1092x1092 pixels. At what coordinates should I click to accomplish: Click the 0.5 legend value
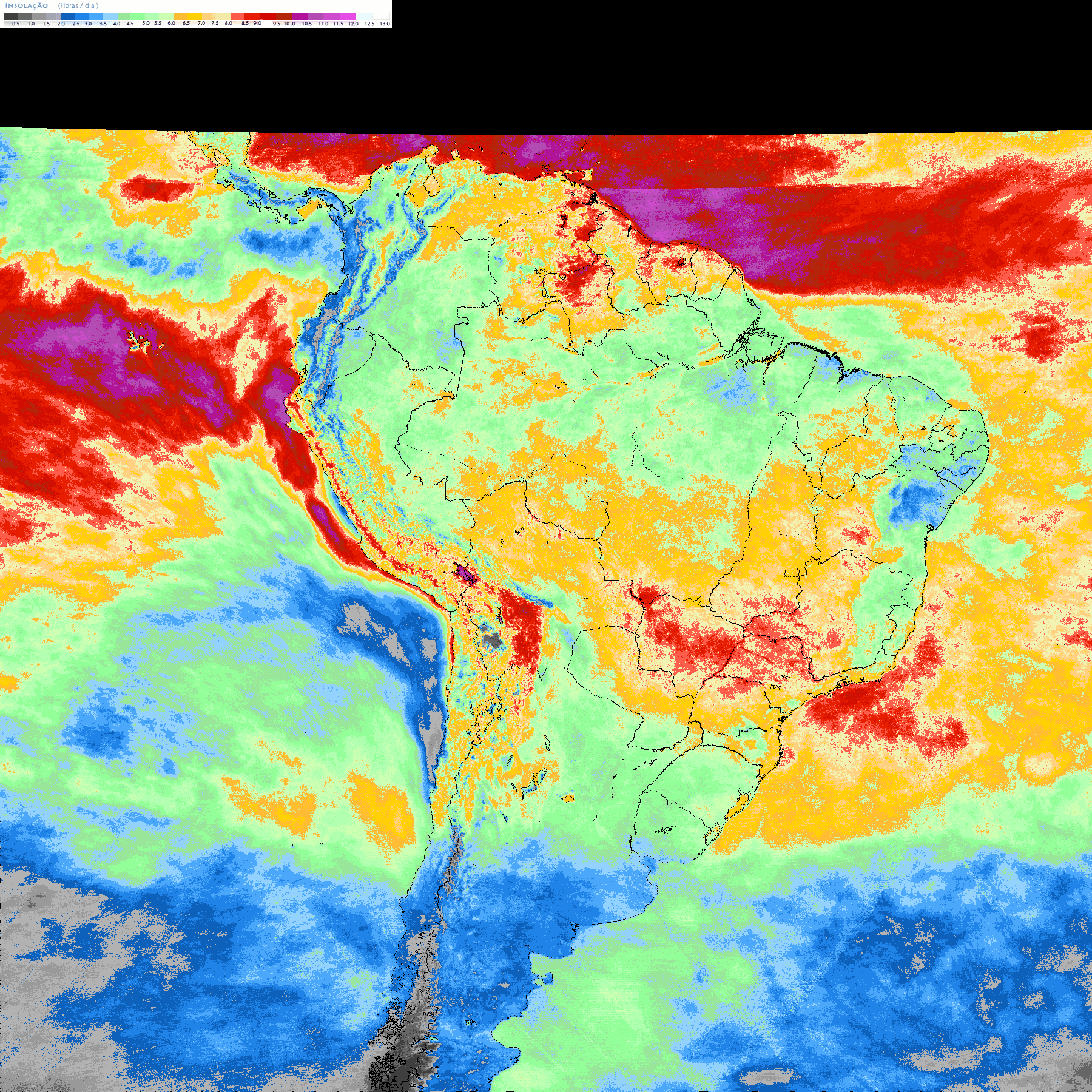(x=16, y=24)
